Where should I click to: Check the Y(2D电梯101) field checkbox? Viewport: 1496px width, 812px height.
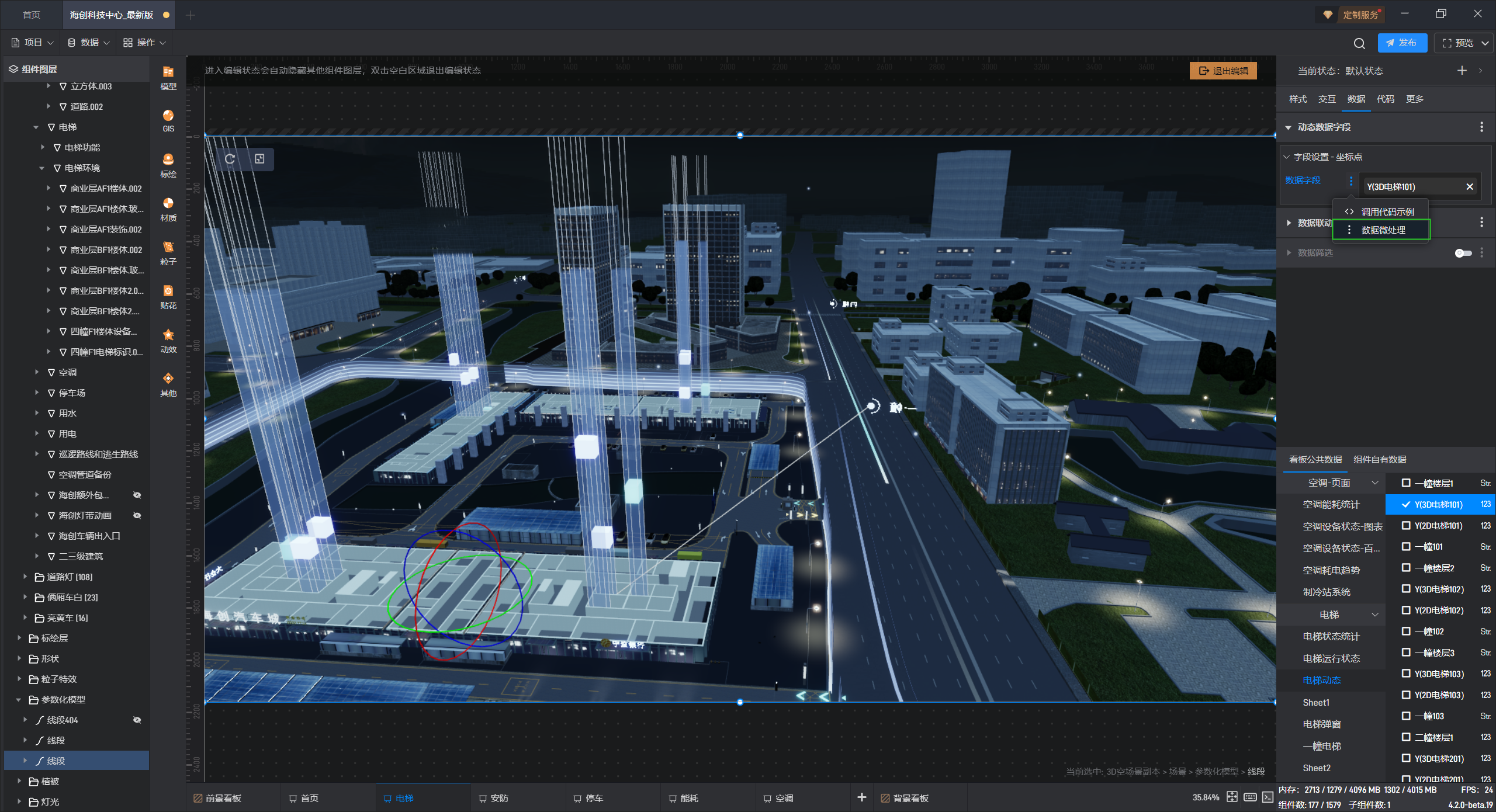click(1406, 525)
